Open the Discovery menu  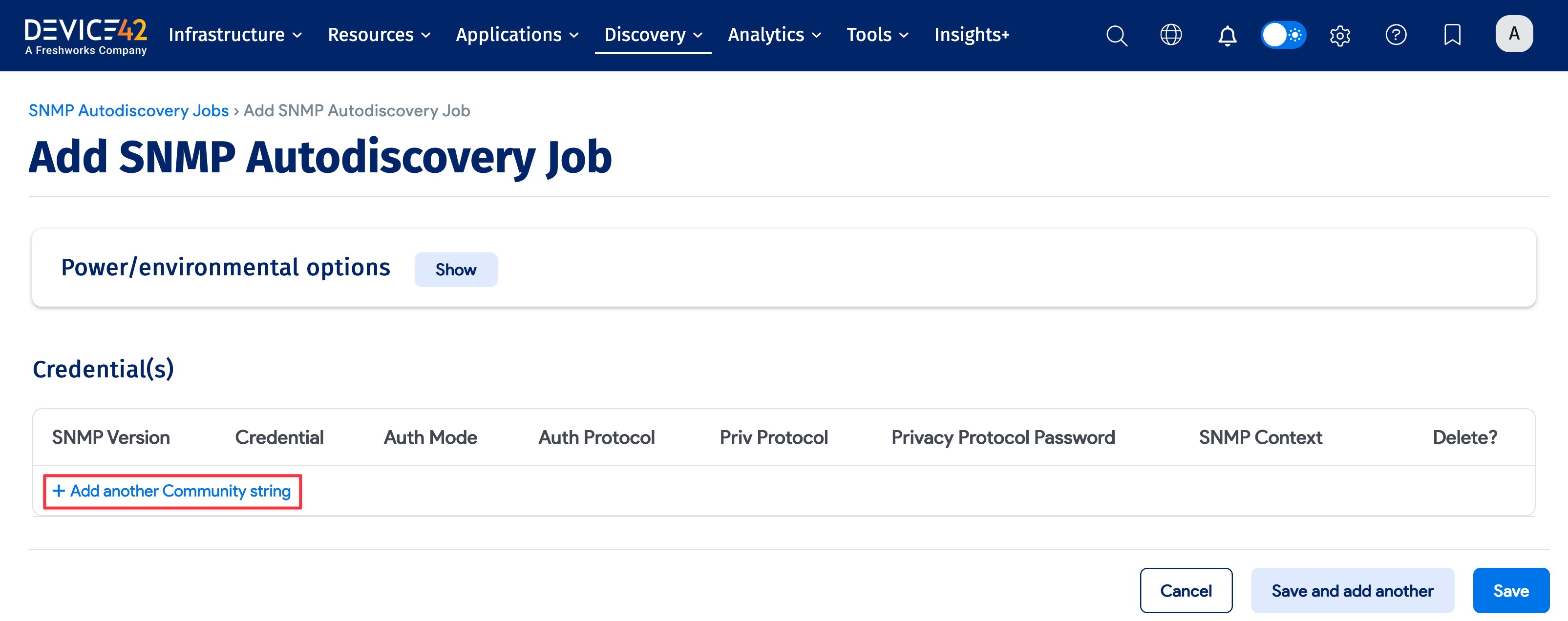tap(653, 35)
